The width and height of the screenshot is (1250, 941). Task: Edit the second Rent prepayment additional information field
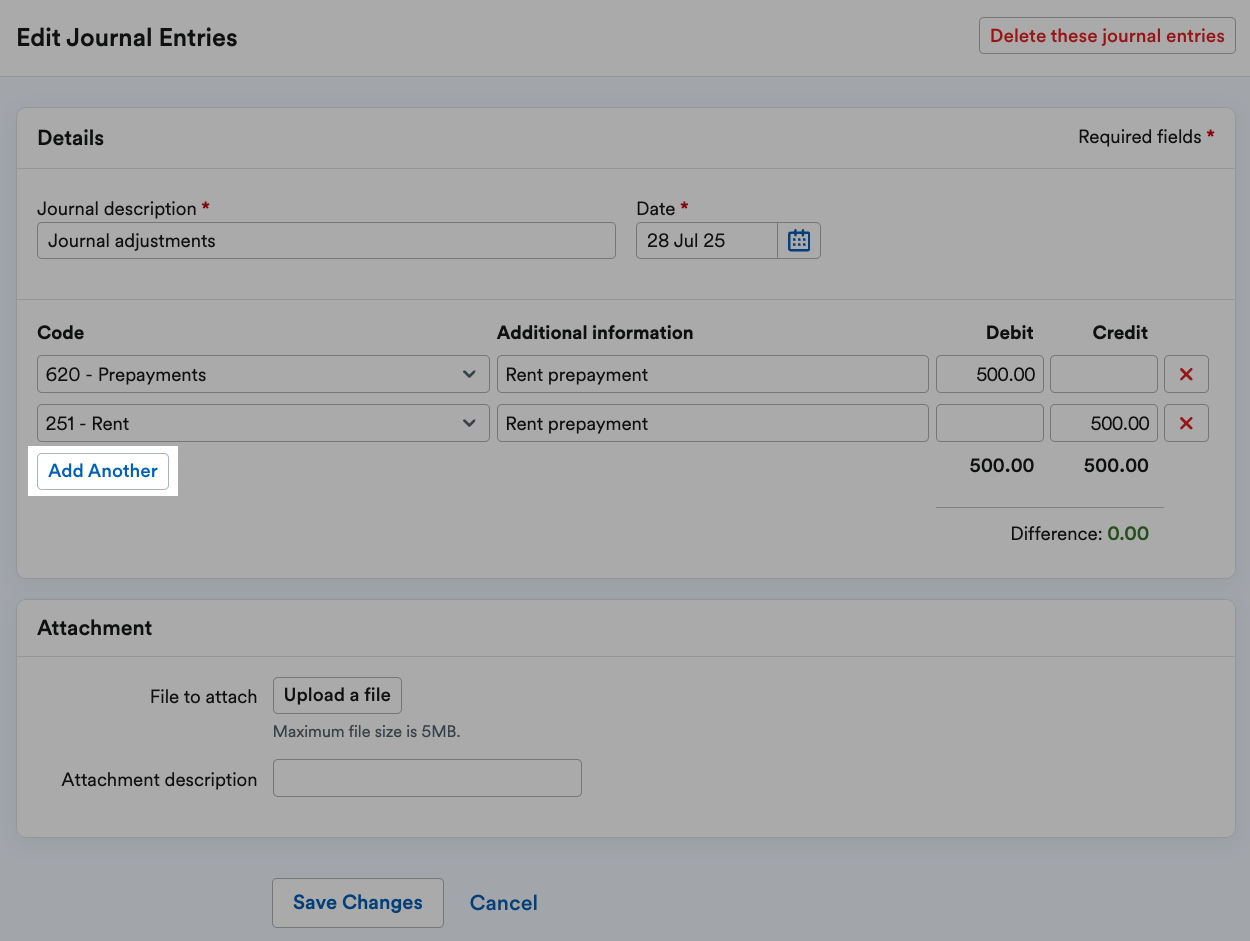click(x=712, y=422)
